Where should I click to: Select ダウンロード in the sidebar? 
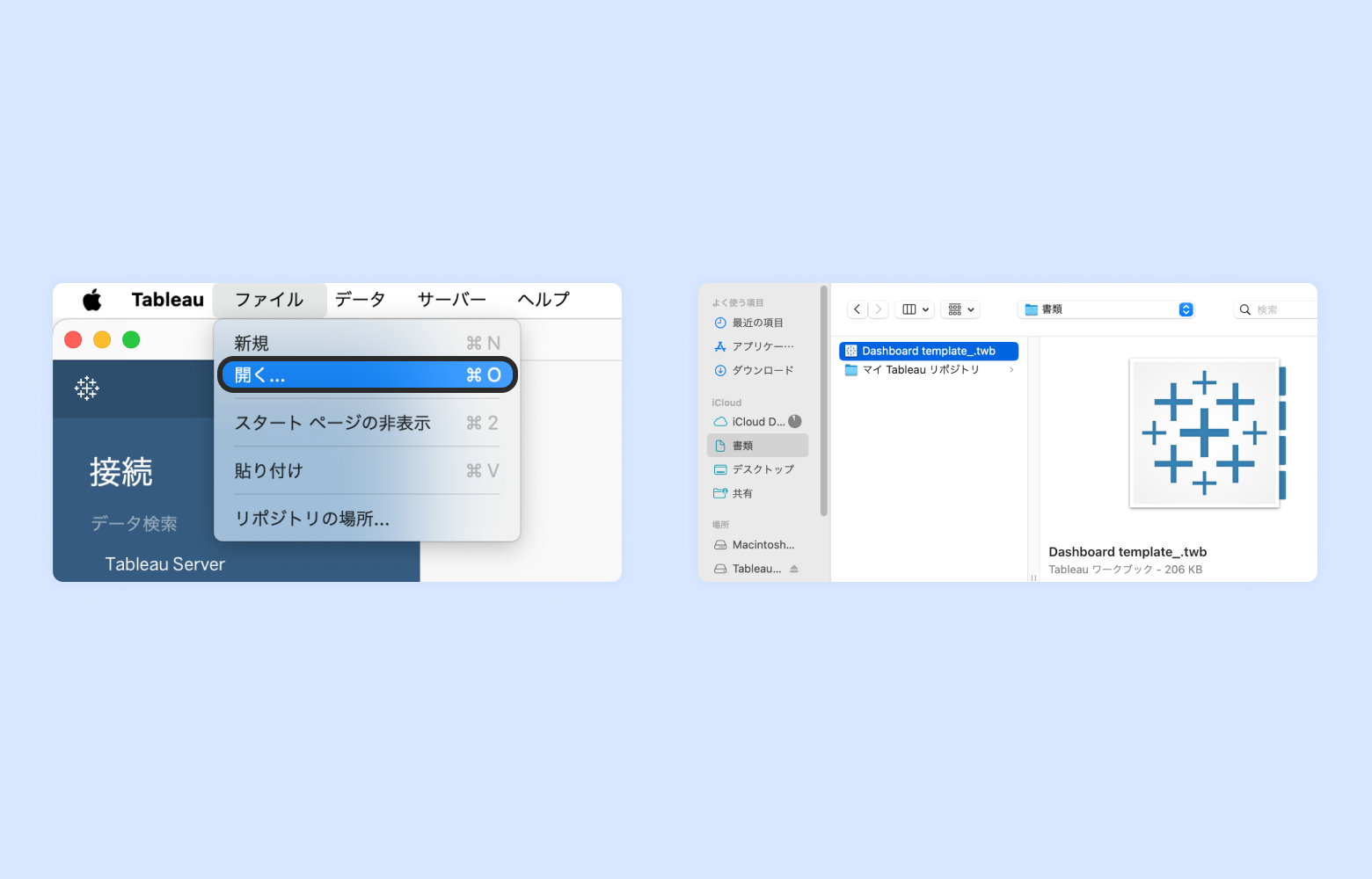757,370
